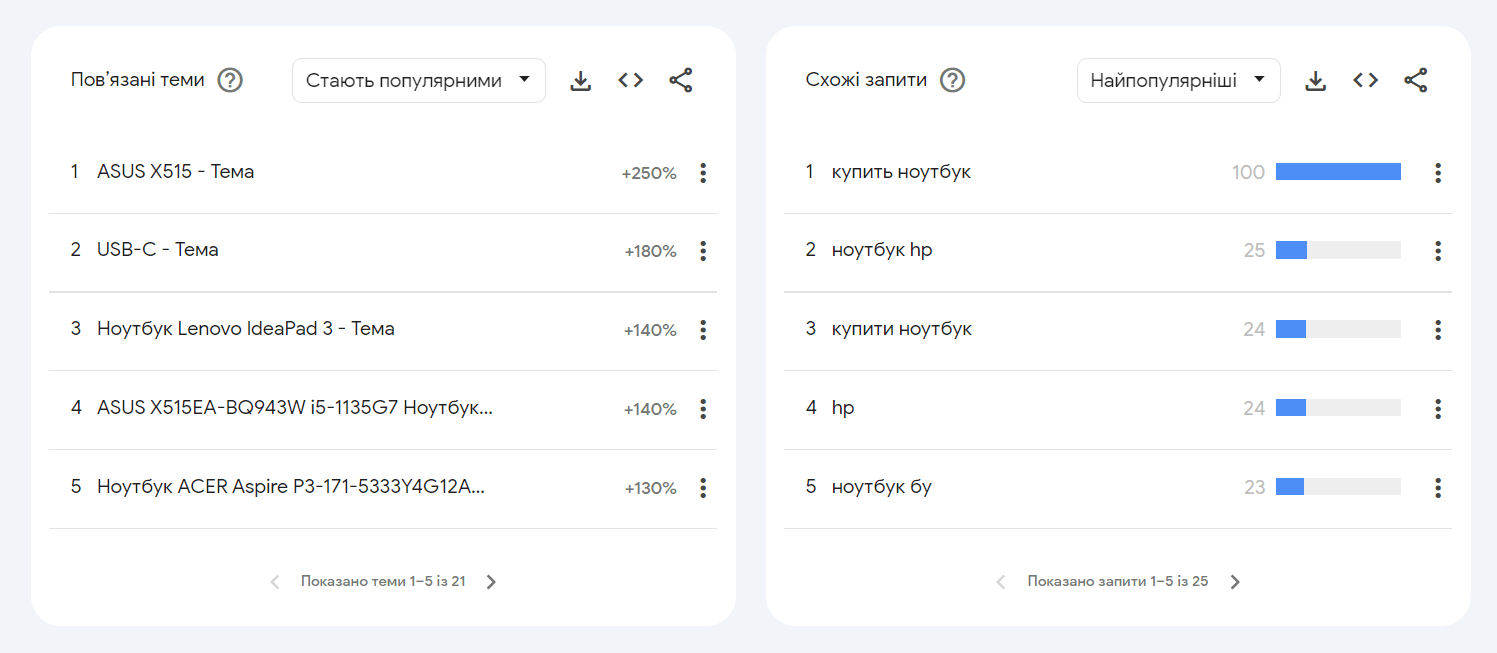Download Схожі запити data as CSV
Screen dimensions: 1497x653
(x=1316, y=81)
